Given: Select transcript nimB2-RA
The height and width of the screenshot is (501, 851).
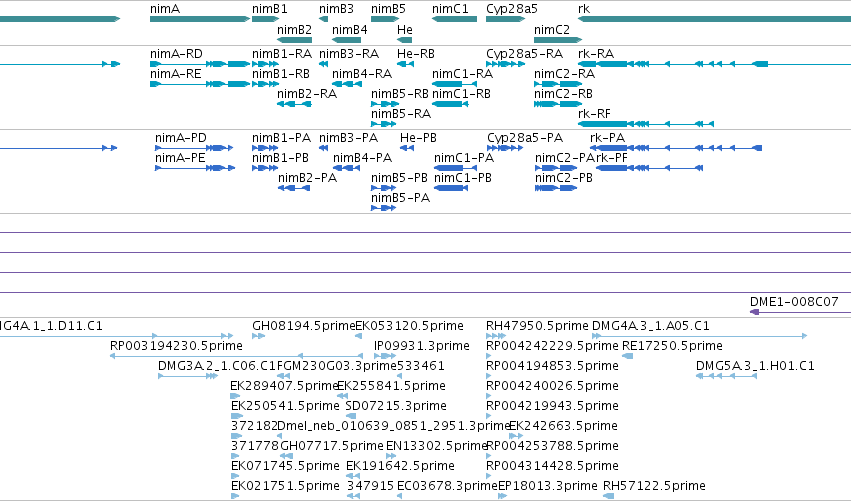Looking at the screenshot, I should [x=295, y=104].
